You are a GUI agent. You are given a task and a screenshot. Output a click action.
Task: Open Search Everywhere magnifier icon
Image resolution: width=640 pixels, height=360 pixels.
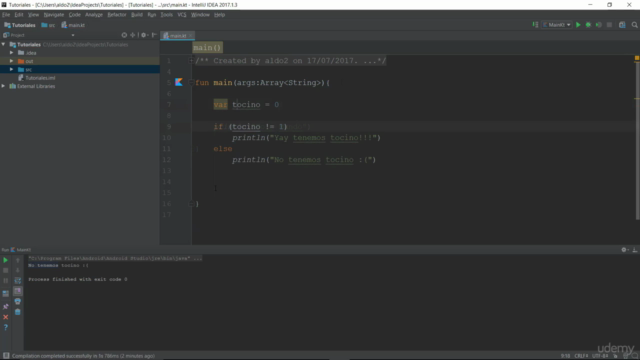(x=634, y=25)
